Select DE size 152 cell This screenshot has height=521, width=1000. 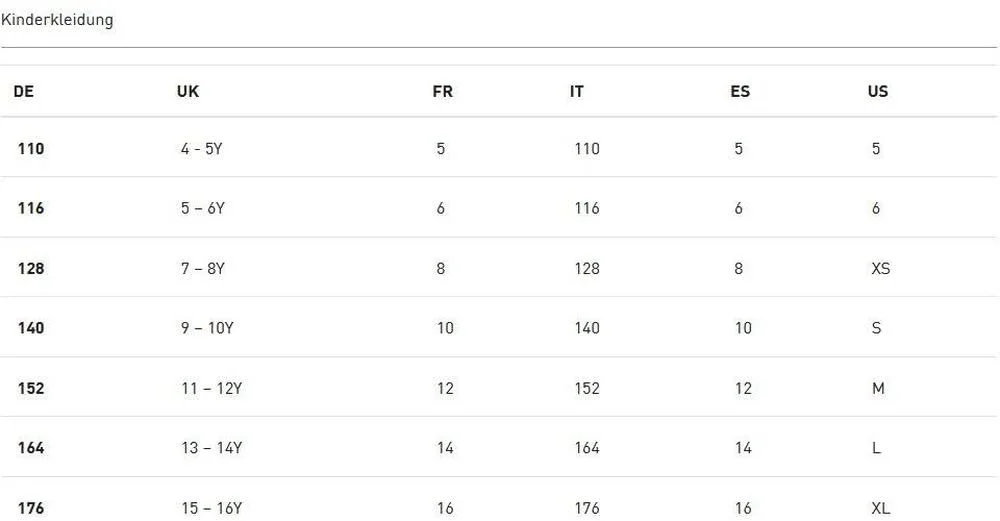tap(31, 388)
